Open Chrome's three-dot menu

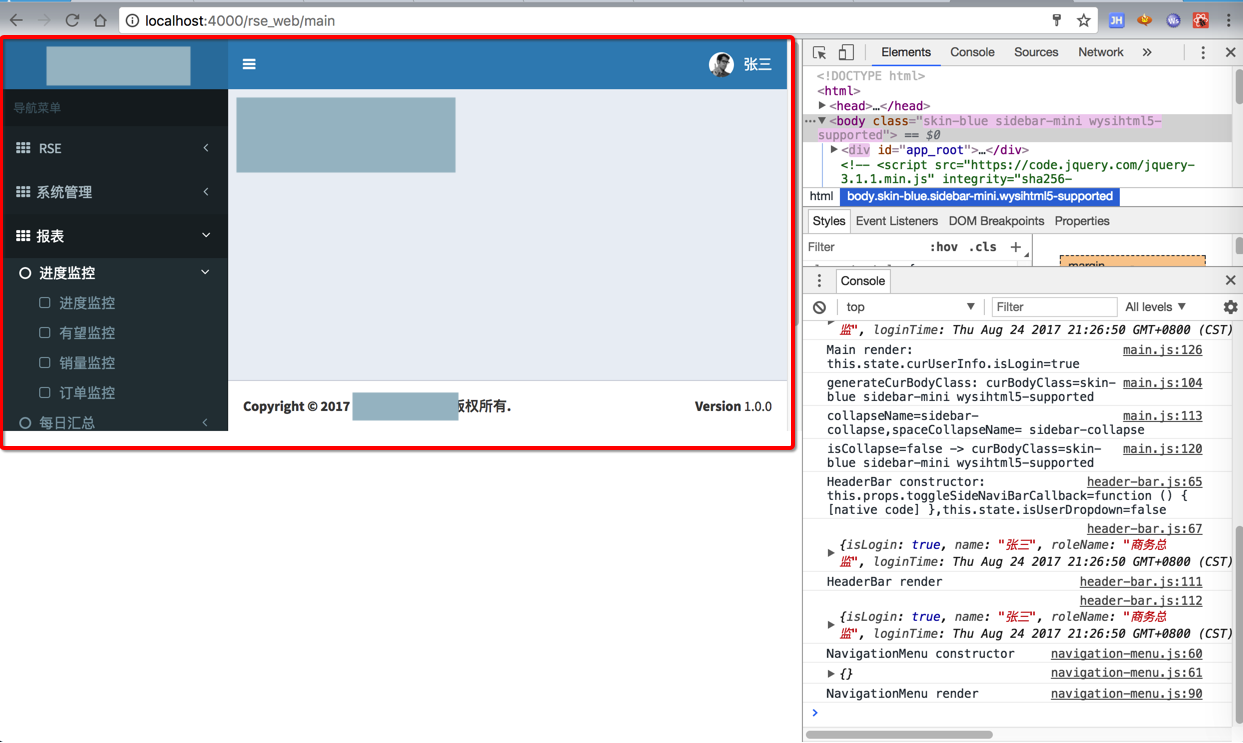pos(1229,20)
